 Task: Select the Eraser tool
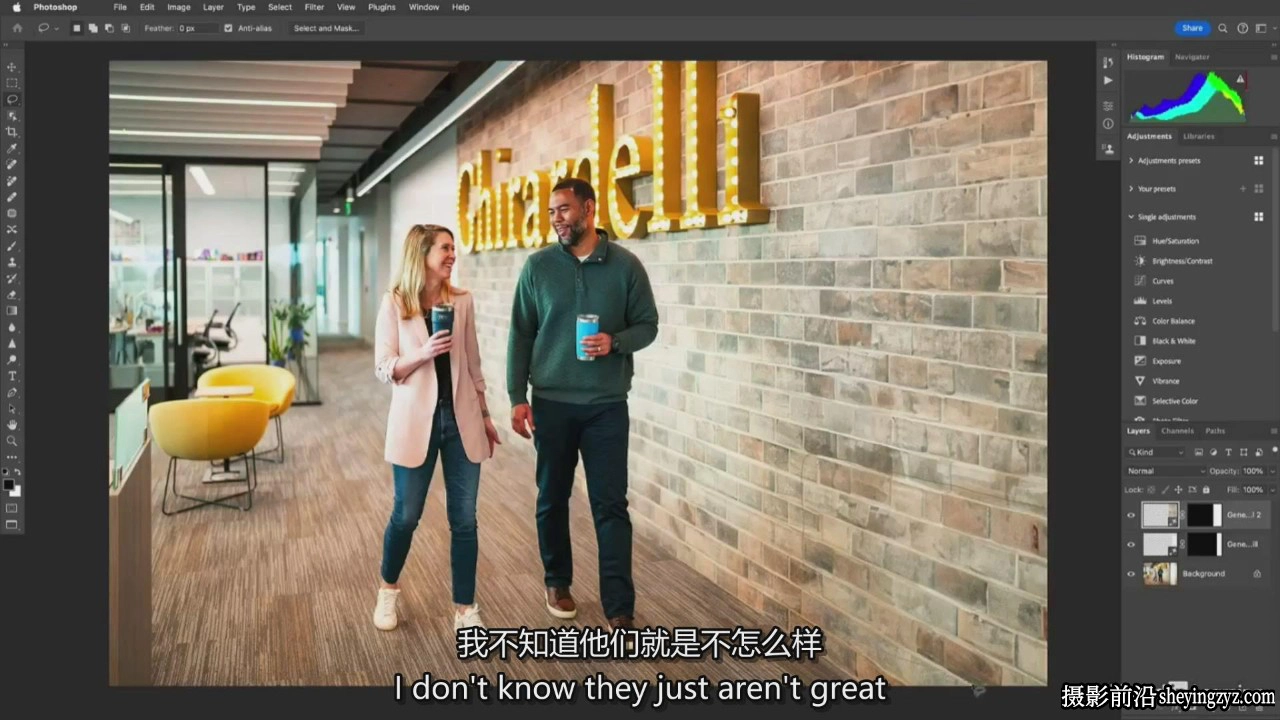tap(12, 294)
